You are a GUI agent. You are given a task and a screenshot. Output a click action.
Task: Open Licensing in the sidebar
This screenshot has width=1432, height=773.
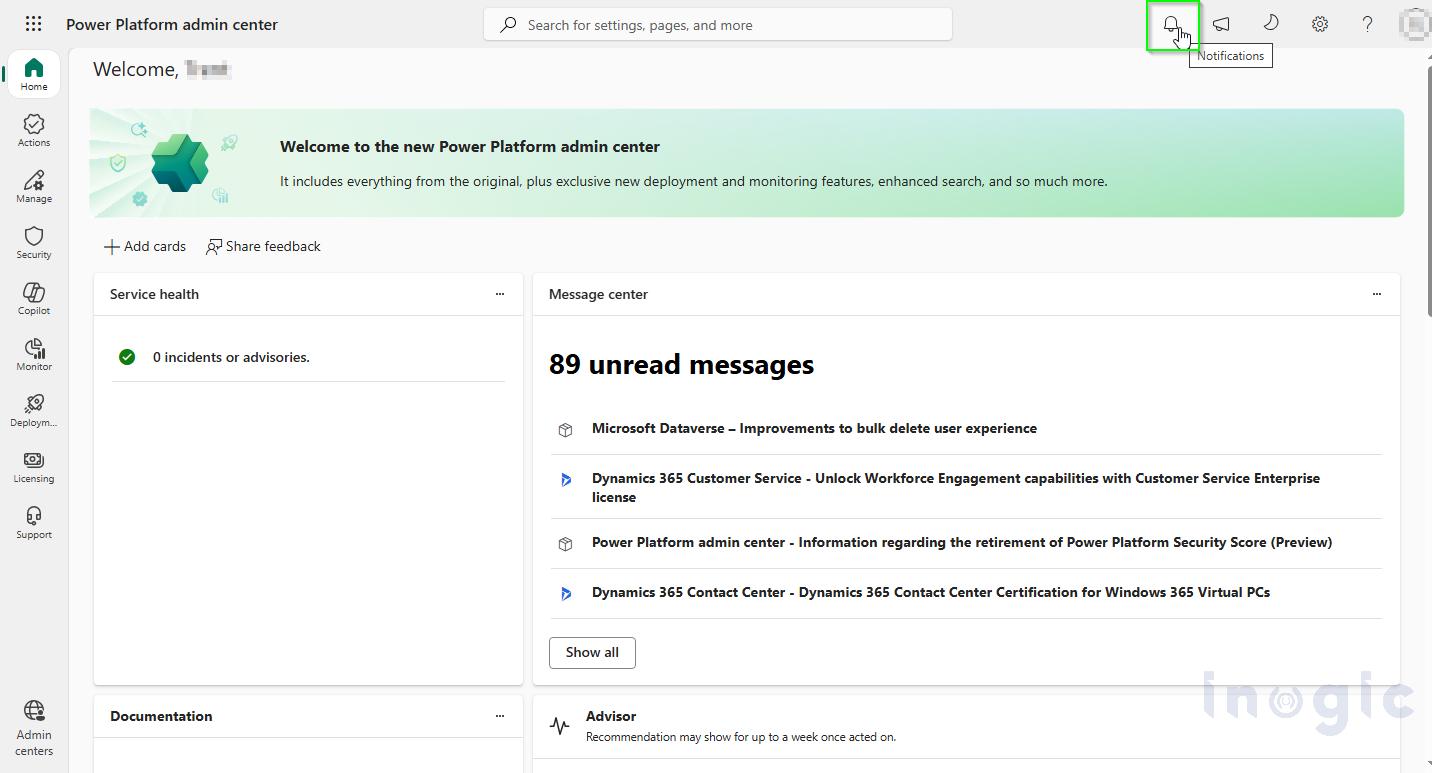point(34,466)
